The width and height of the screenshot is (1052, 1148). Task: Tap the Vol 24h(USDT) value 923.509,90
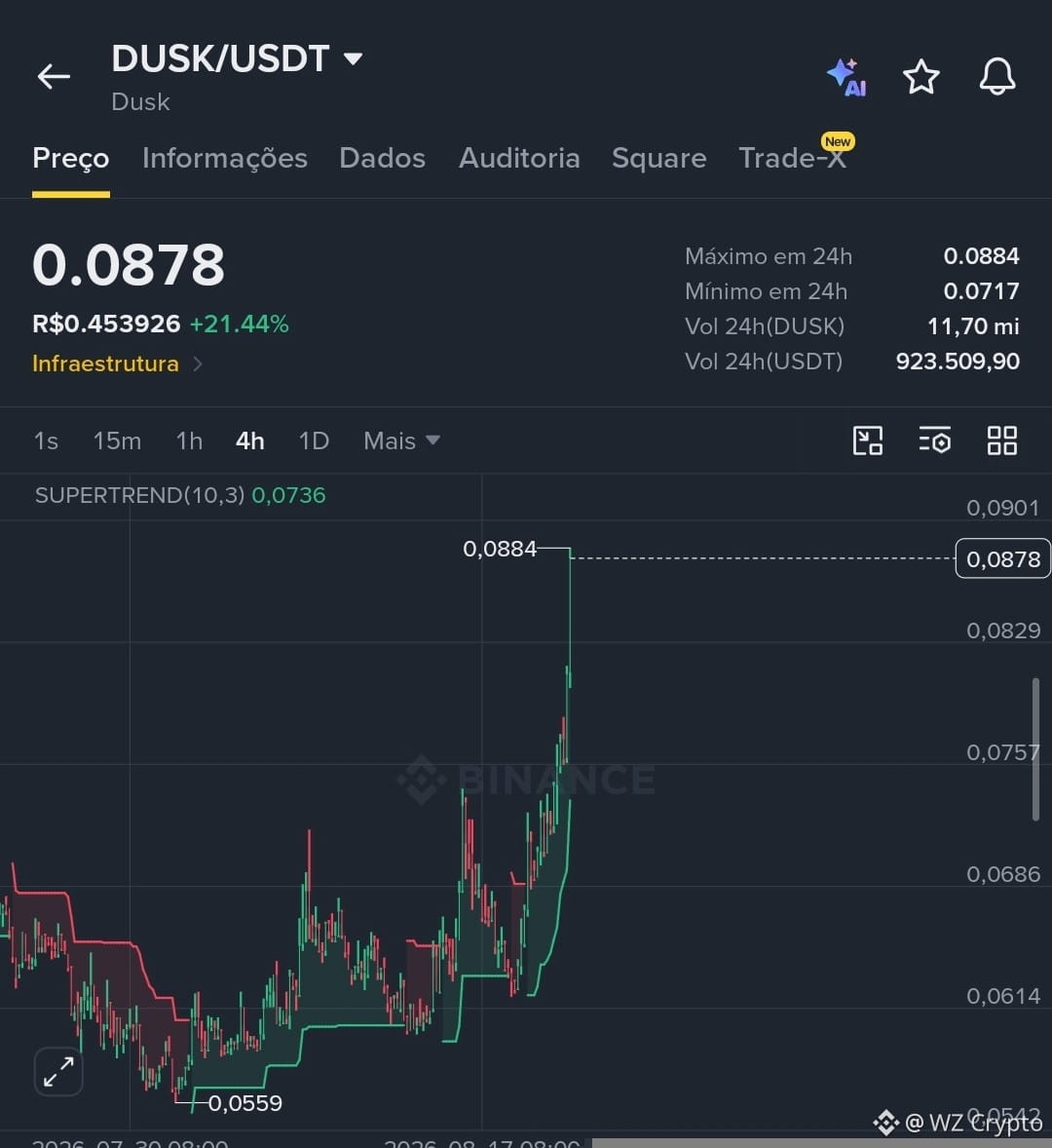tap(958, 362)
